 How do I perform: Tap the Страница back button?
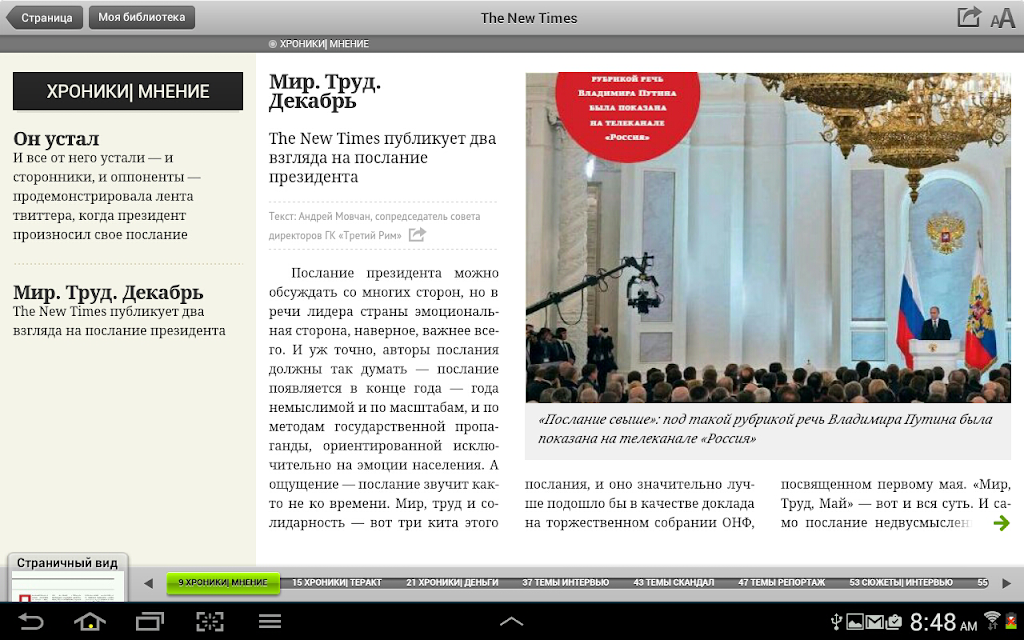[44, 18]
